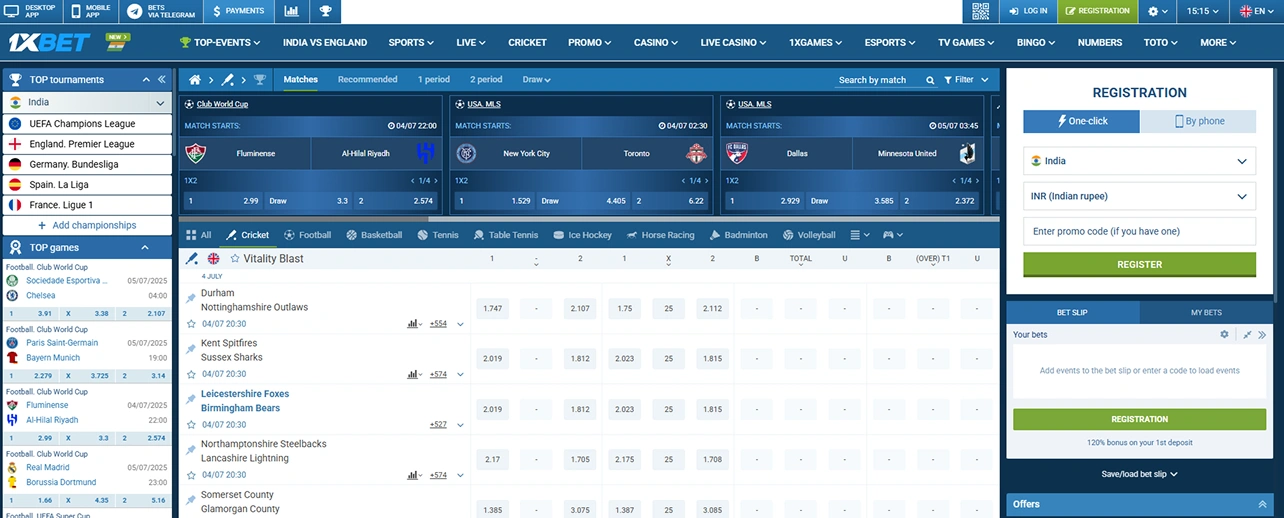
Task: Open the UEFA Champions League tournament
Action: pos(87,124)
